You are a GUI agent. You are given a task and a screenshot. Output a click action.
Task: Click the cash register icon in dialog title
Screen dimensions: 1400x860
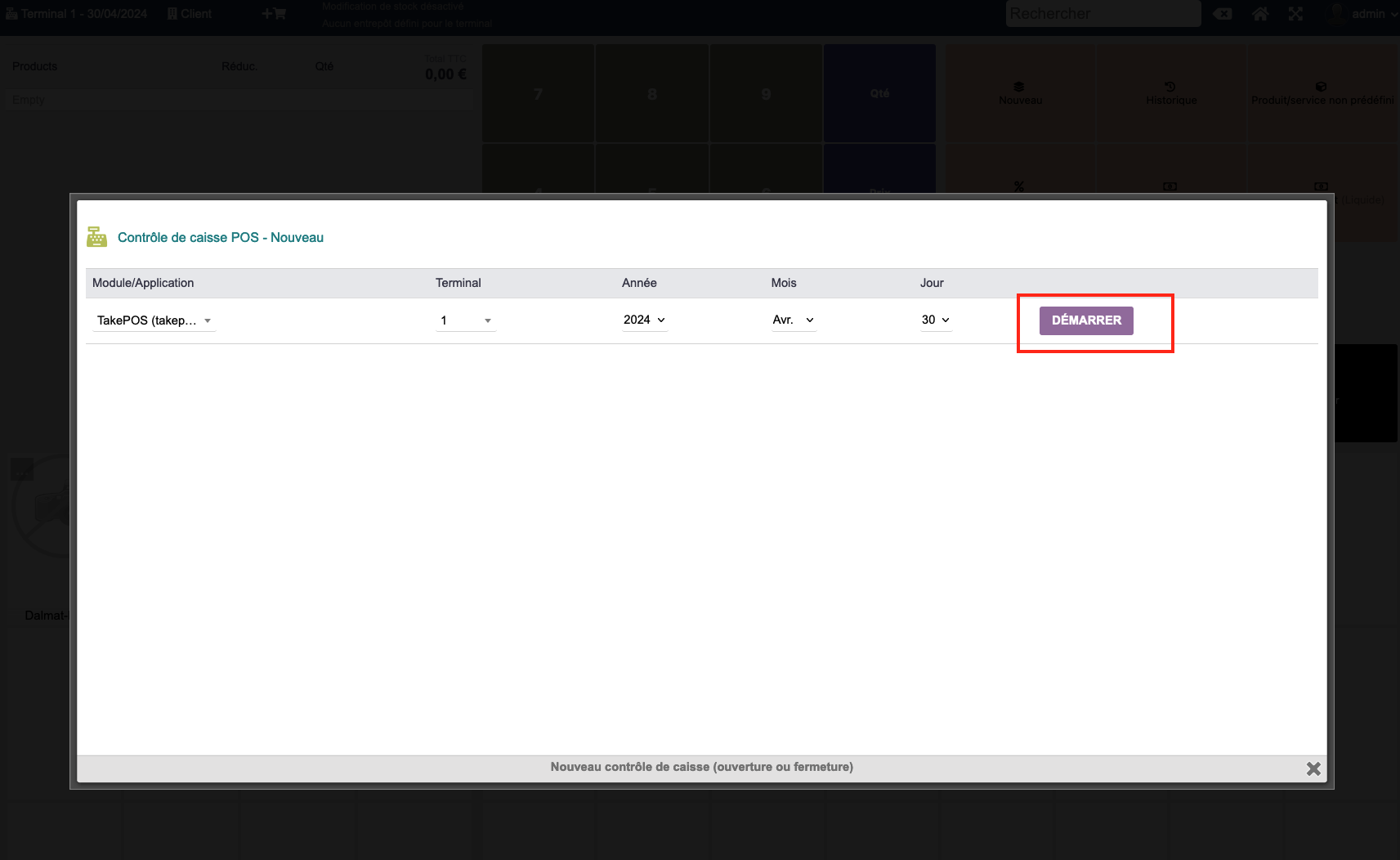pos(96,237)
